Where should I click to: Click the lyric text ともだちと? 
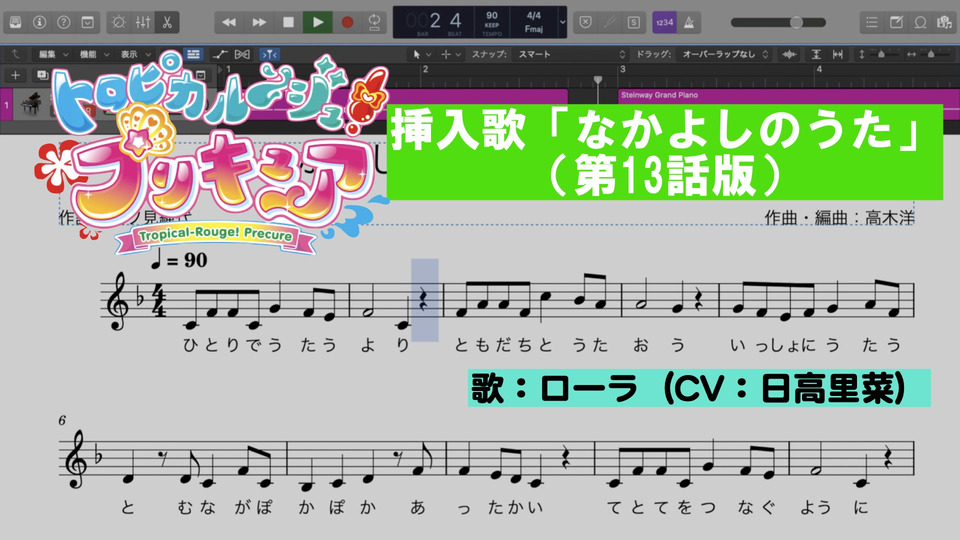pos(503,345)
